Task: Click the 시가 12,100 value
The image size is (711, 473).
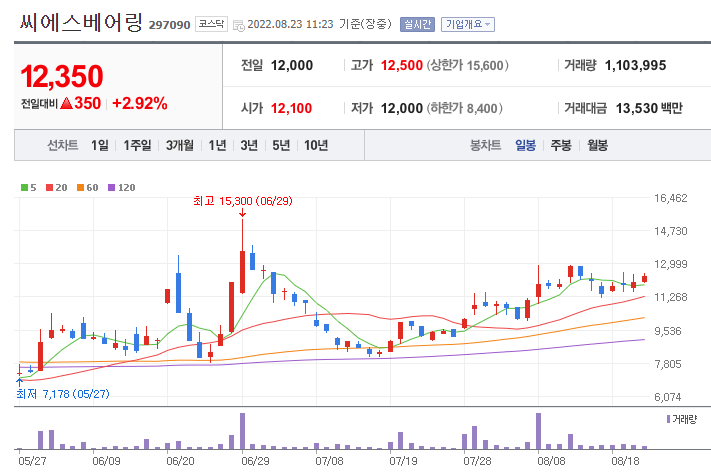Action: coord(291,108)
